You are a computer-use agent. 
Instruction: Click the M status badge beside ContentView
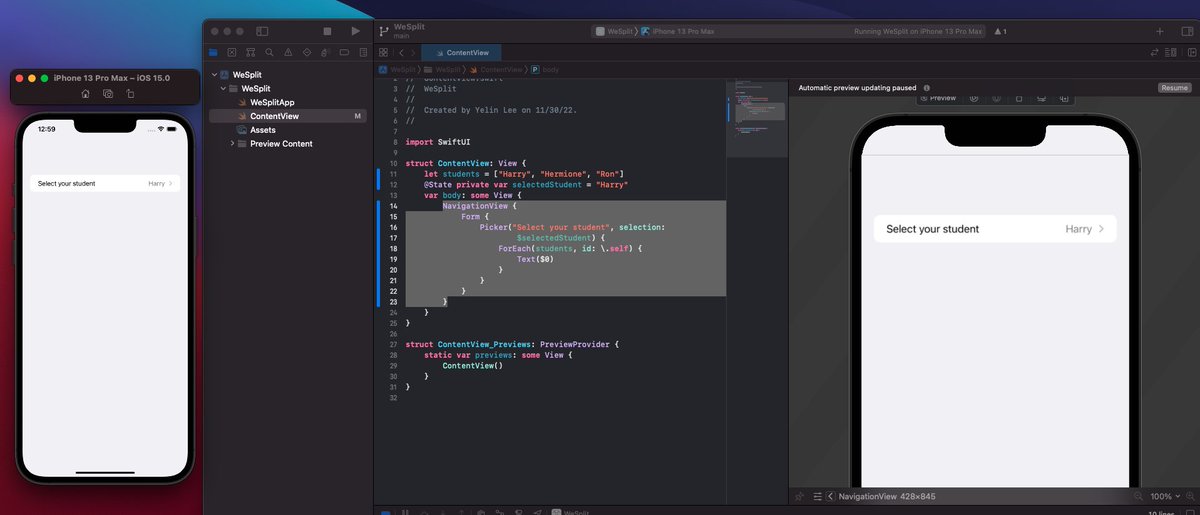click(x=357, y=116)
